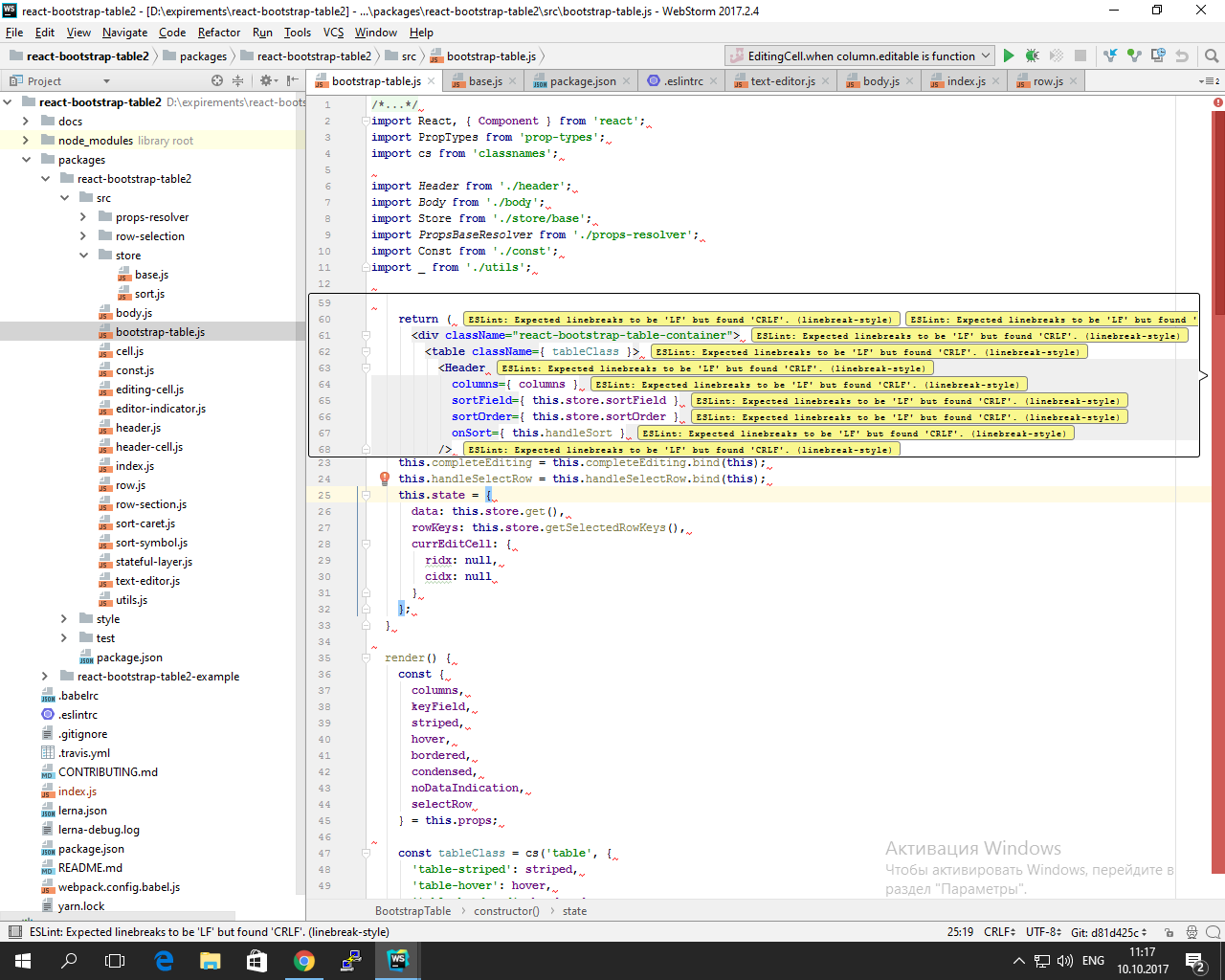Screen dimensions: 1225x980
Task: Expand the docs folder
Action: point(26,122)
